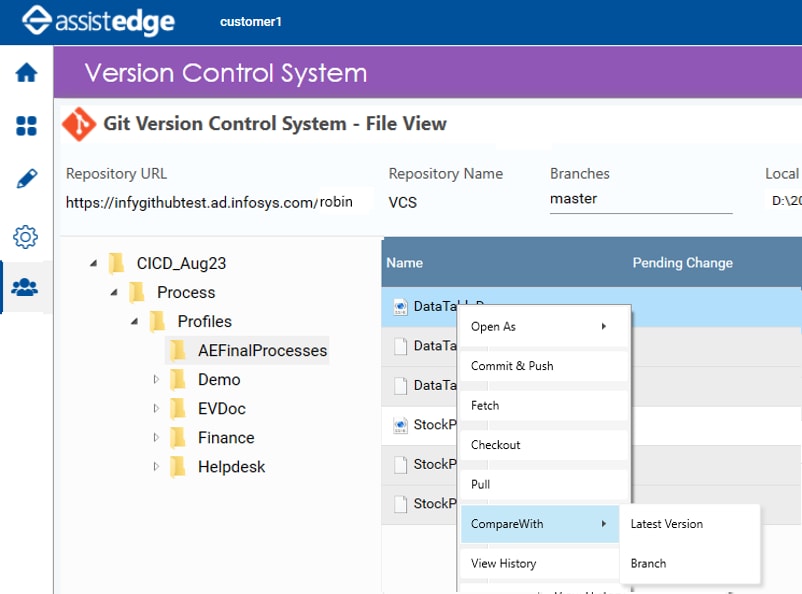The height and width of the screenshot is (594, 802).
Task: Pick Latest Version under CompareWith
Action: point(665,523)
